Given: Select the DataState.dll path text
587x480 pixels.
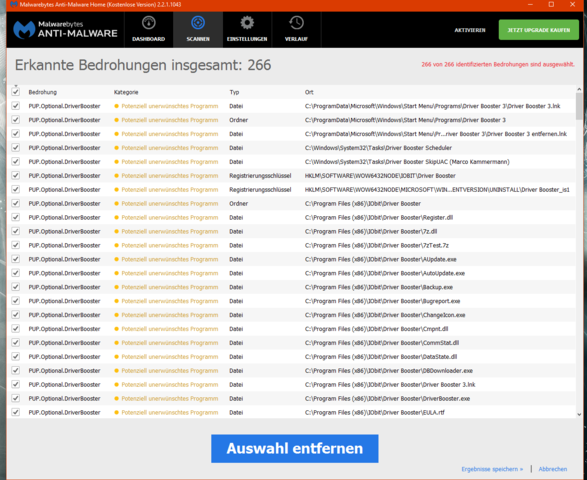Looking at the screenshot, I should pos(381,356).
